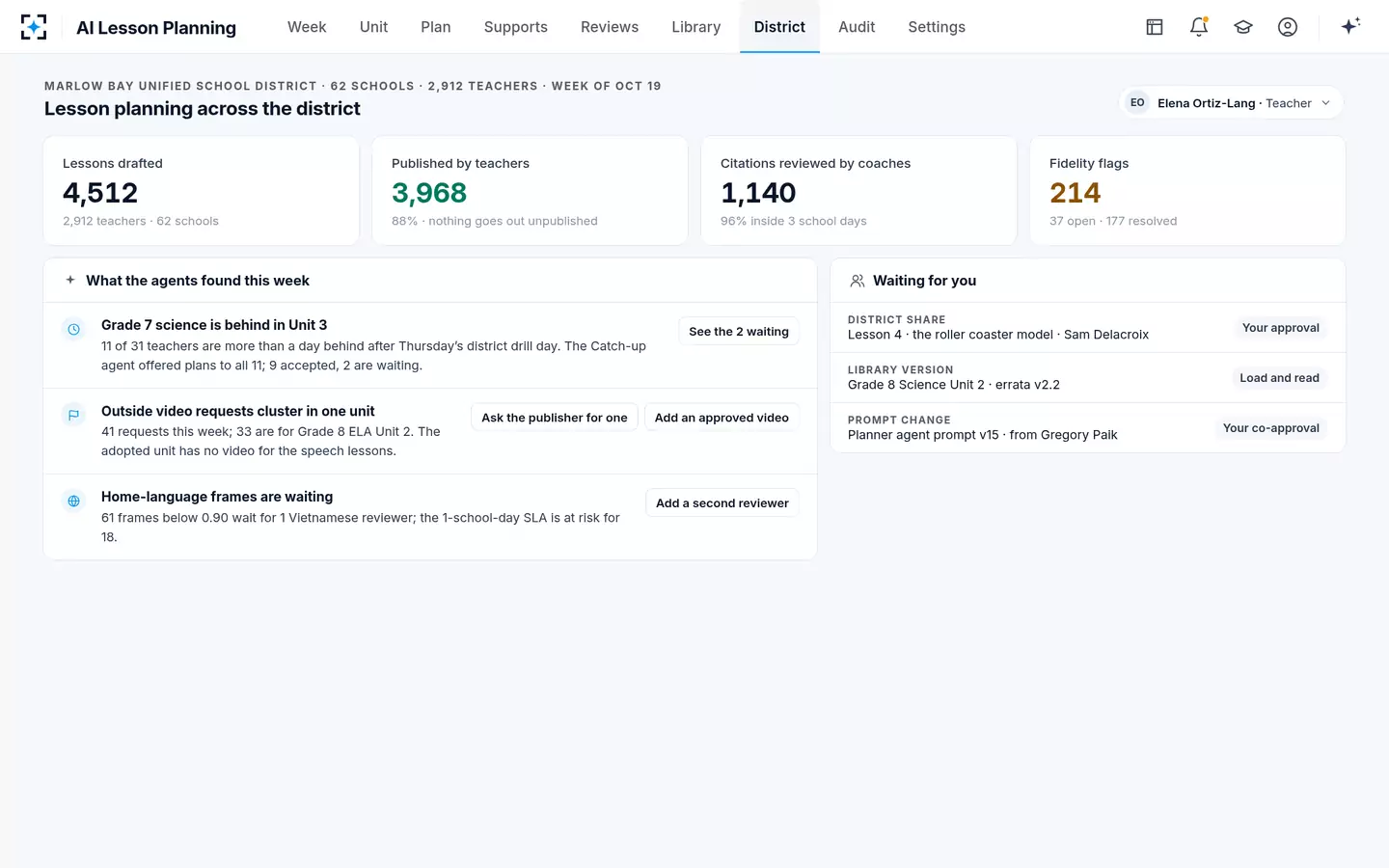The image size is (1389, 868).
Task: Click the clock icon beside Grade 7 science
Action: 73,330
